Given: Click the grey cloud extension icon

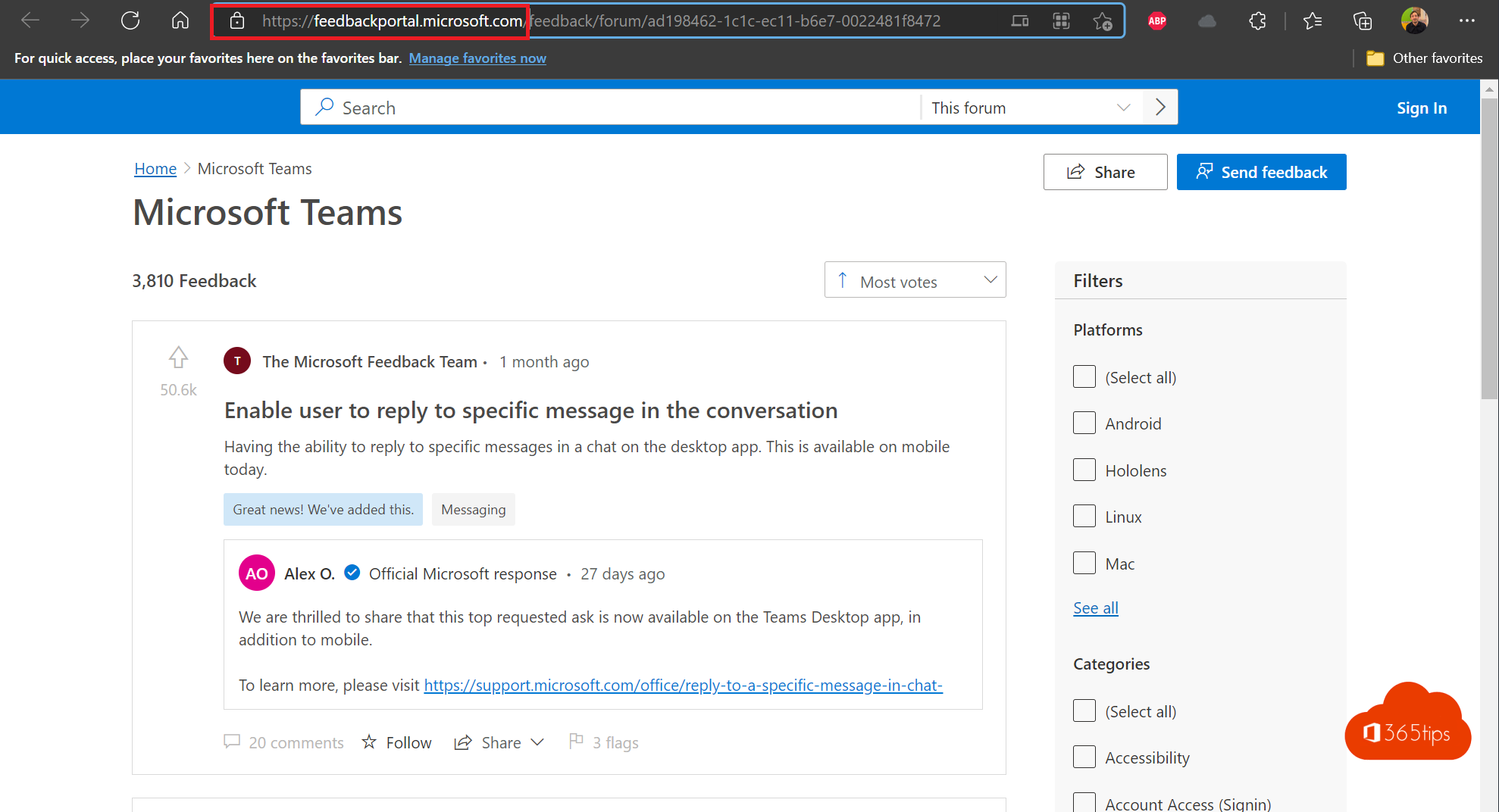Looking at the screenshot, I should pyautogui.click(x=1207, y=21).
